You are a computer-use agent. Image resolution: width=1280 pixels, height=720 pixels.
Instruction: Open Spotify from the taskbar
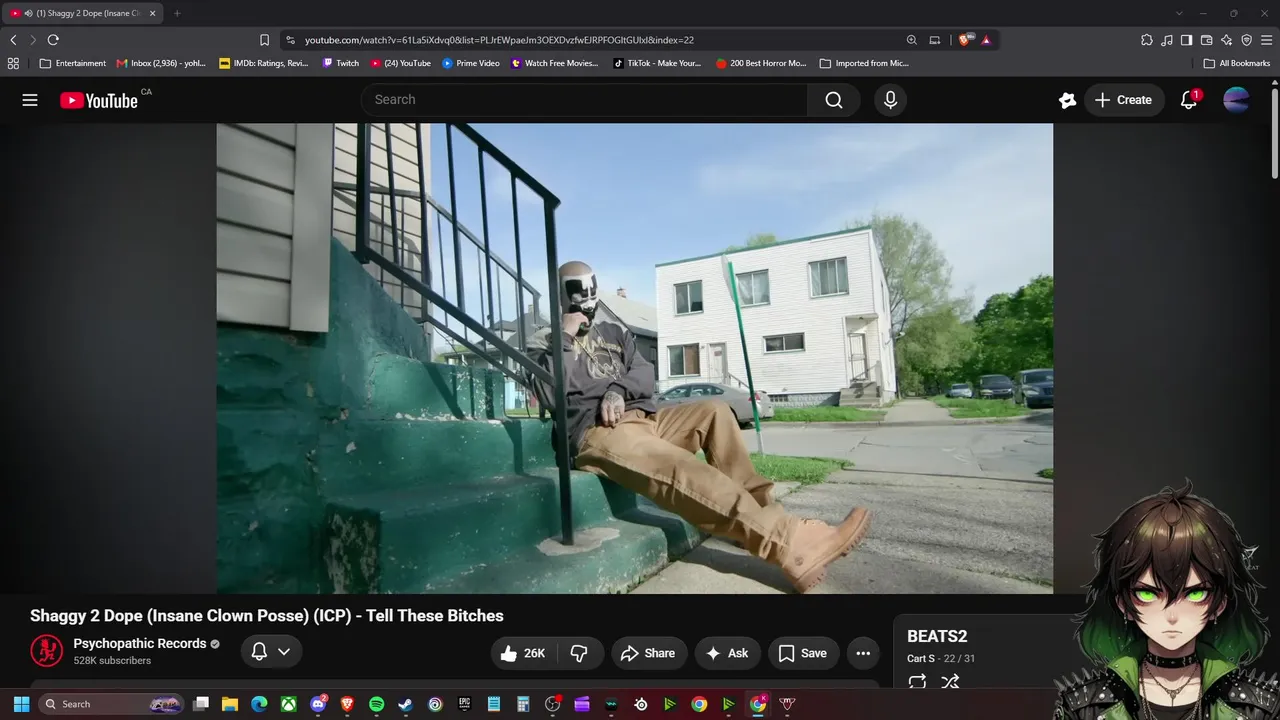coord(376,704)
